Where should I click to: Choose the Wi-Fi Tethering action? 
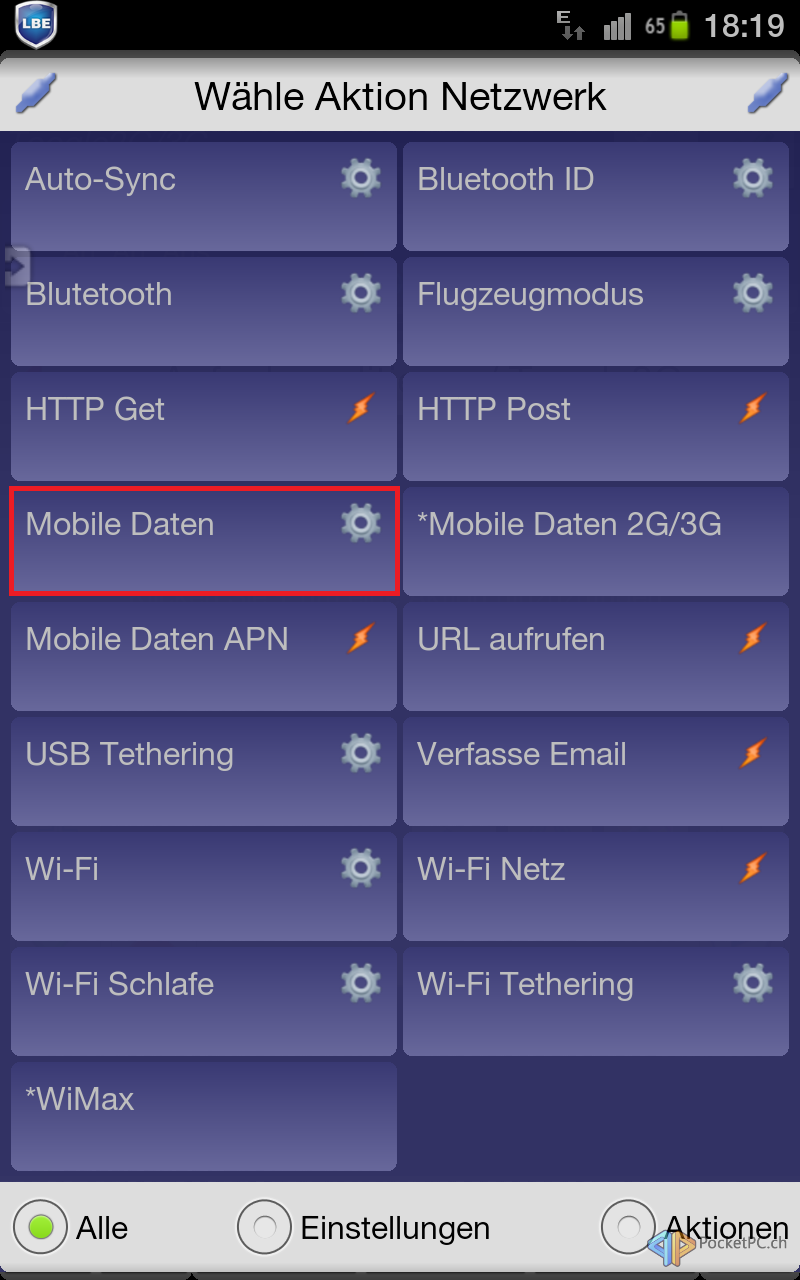596,1001
